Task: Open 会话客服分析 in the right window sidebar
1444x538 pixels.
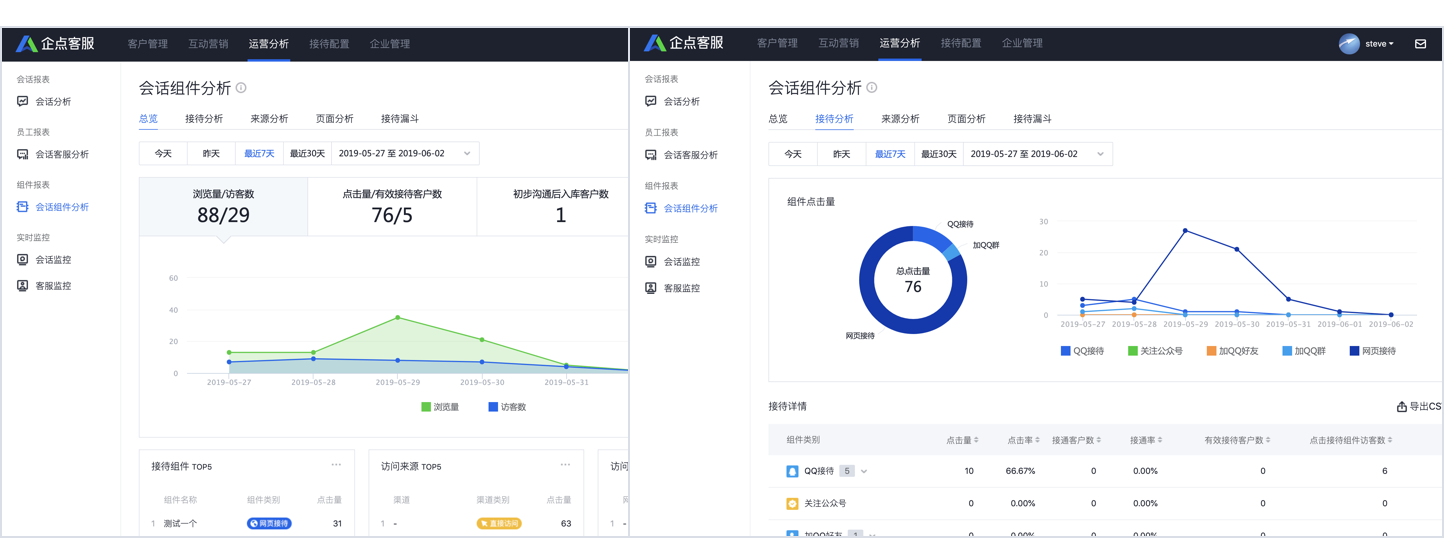Action: 681,155
